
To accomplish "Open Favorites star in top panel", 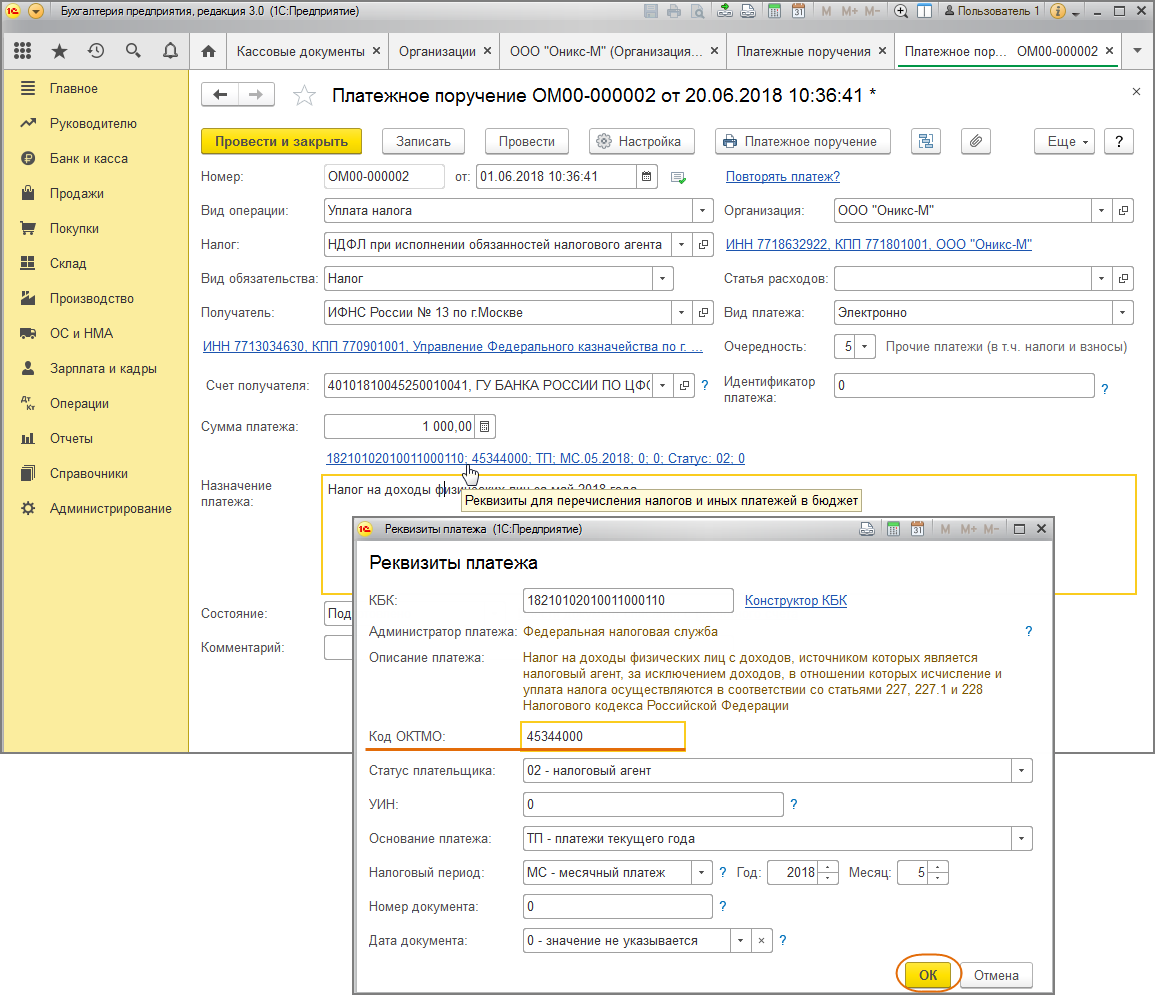I will coord(59,51).
